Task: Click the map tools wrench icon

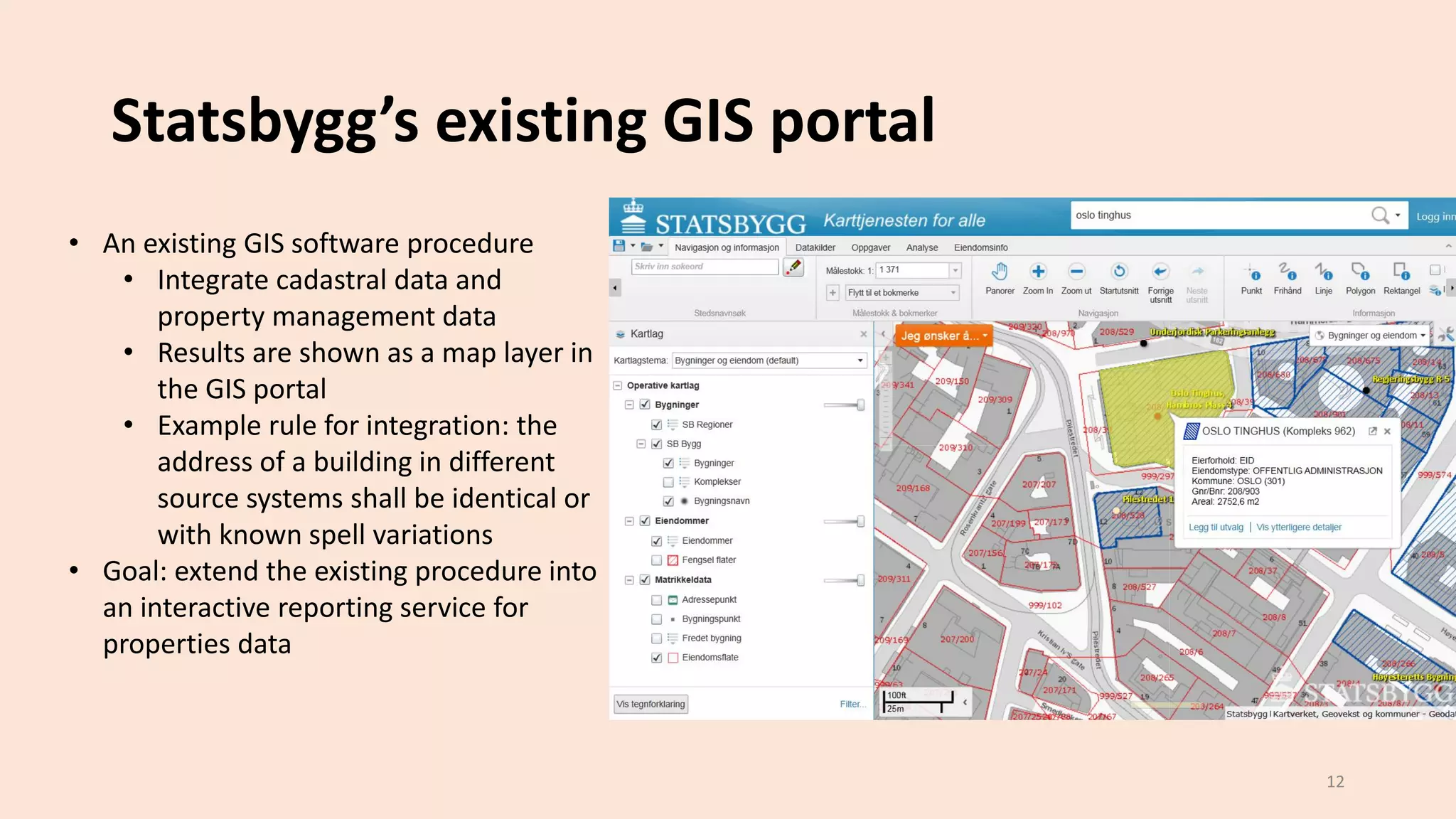Action: 1446,335
